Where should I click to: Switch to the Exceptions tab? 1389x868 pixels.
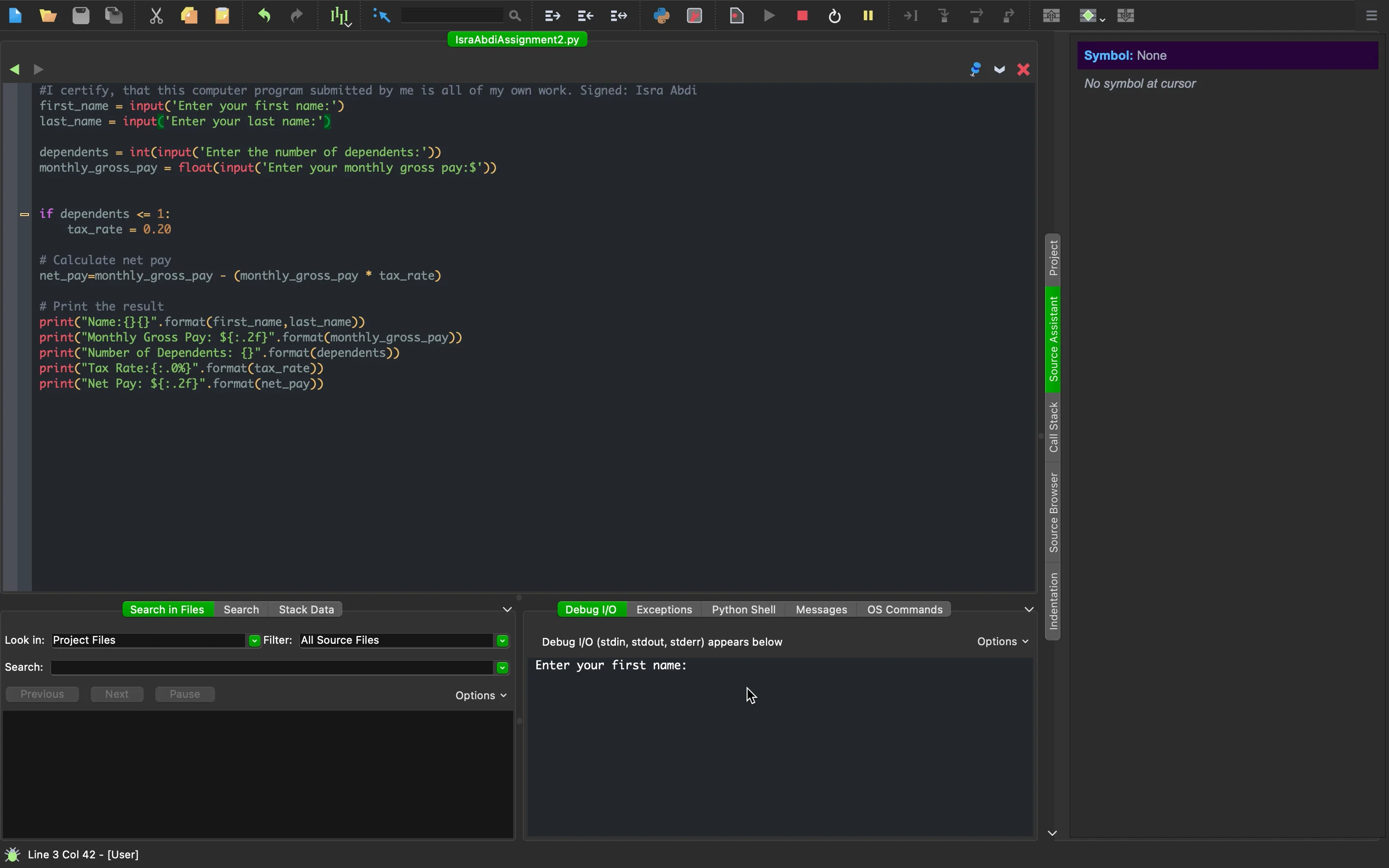coord(664,610)
